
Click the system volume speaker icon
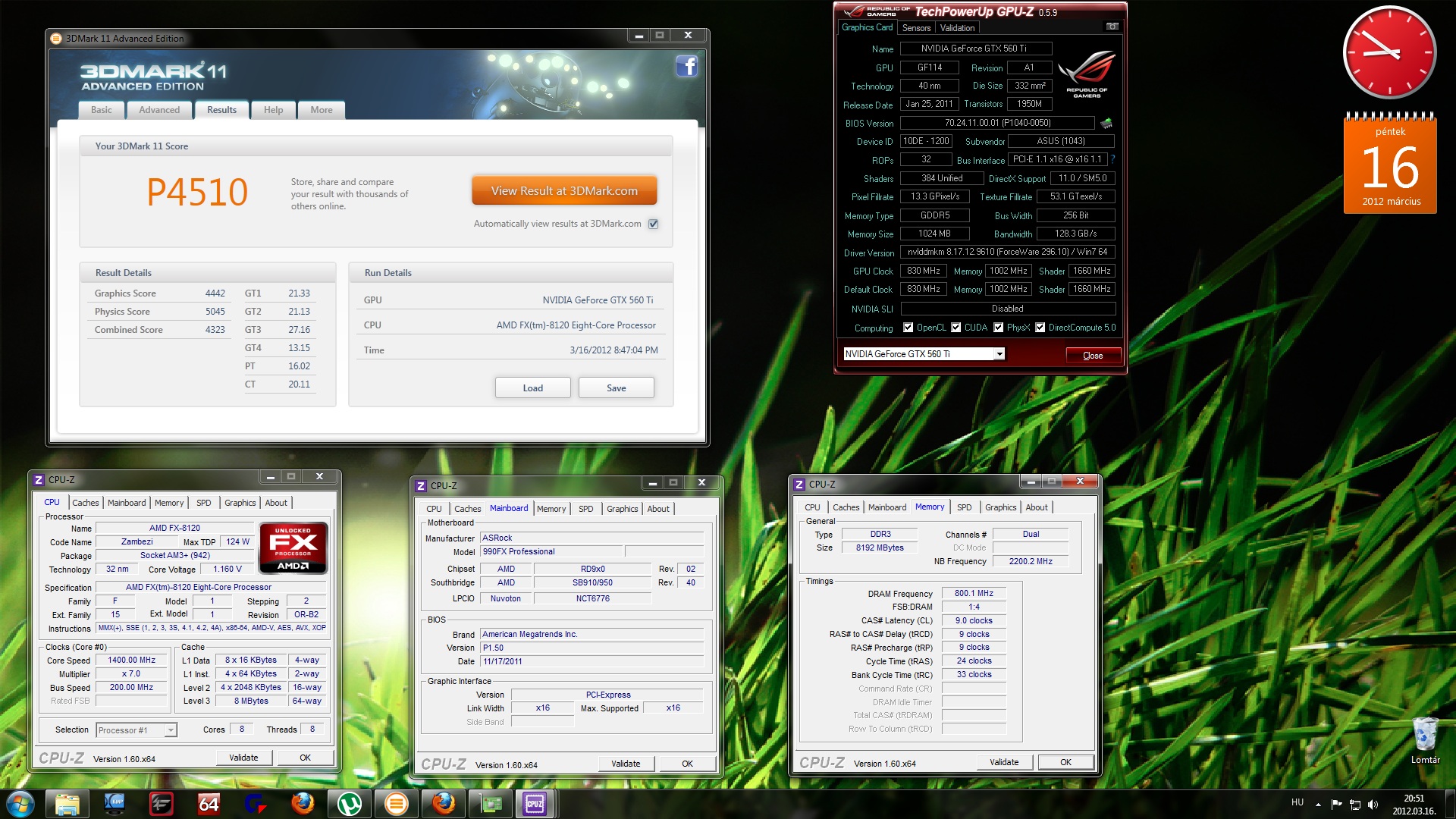1373,804
